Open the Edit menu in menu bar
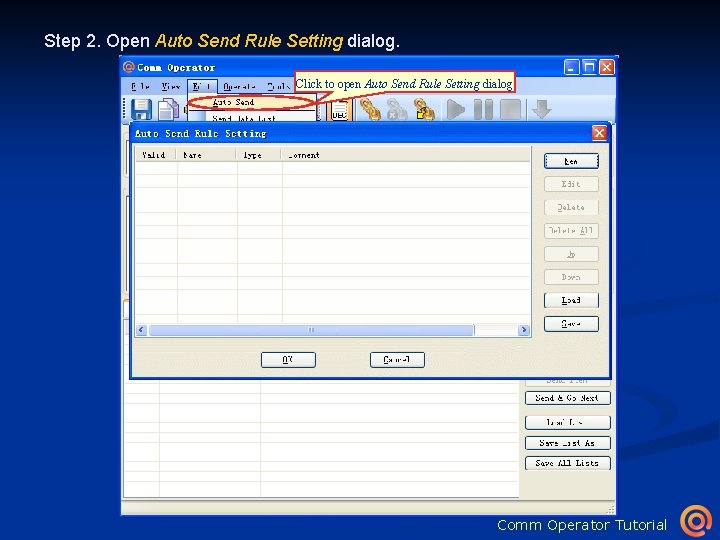Viewport: 720px width, 540px height. (202, 86)
